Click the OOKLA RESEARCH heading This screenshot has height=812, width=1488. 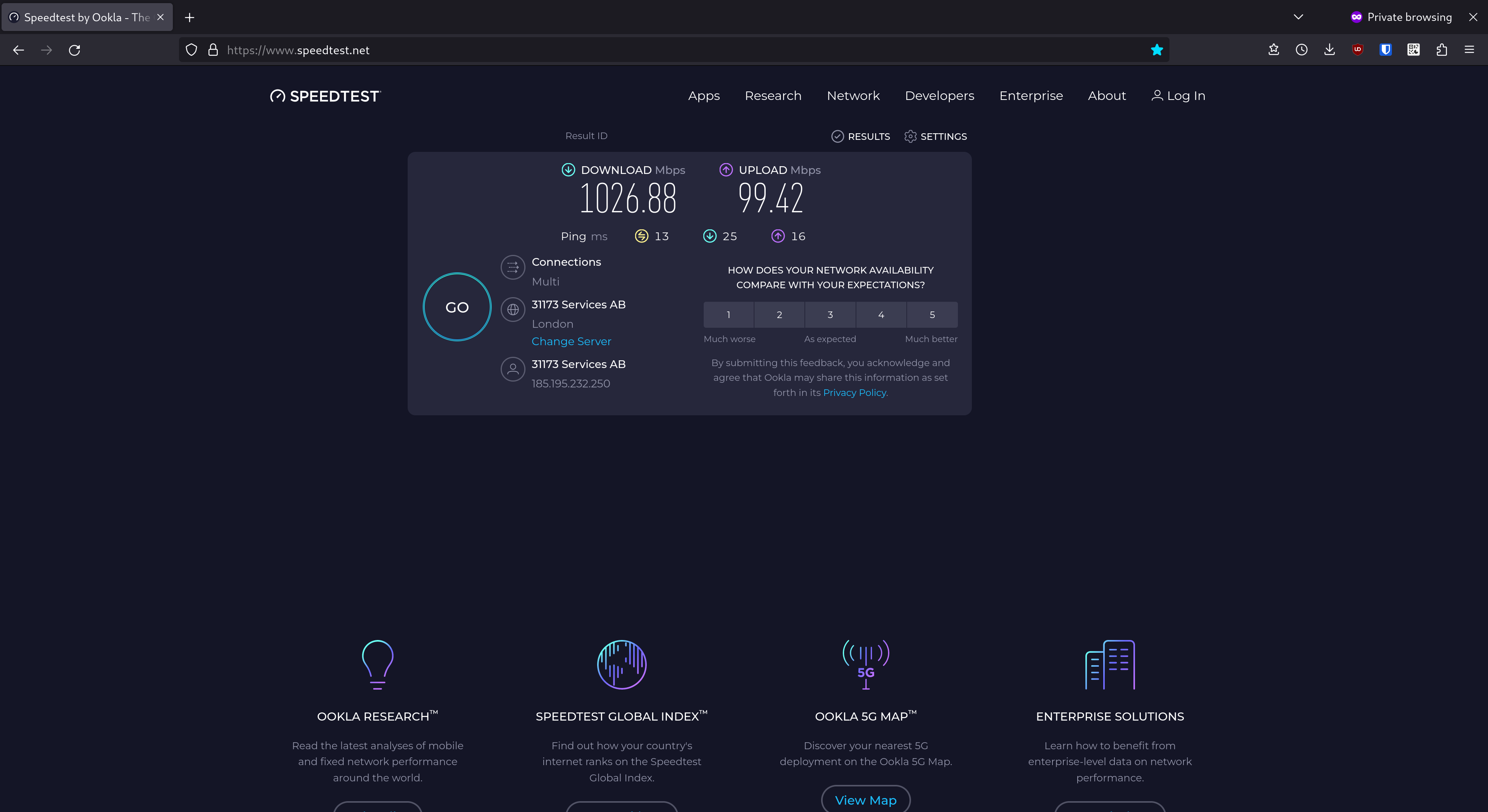click(378, 716)
